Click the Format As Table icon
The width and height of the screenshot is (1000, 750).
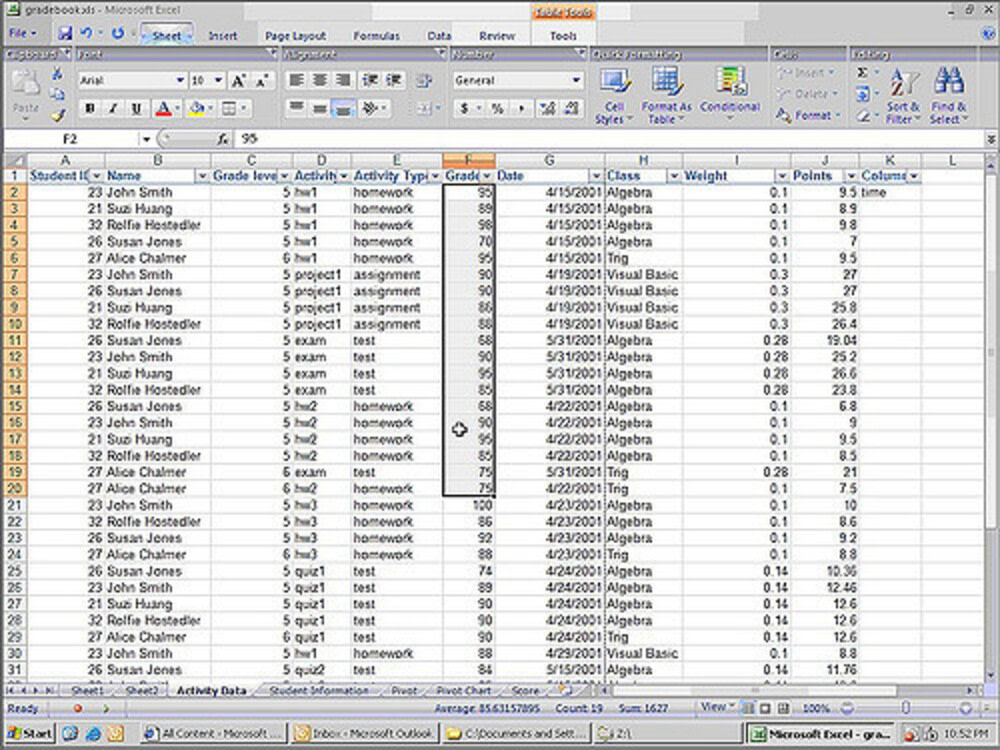pos(665,90)
